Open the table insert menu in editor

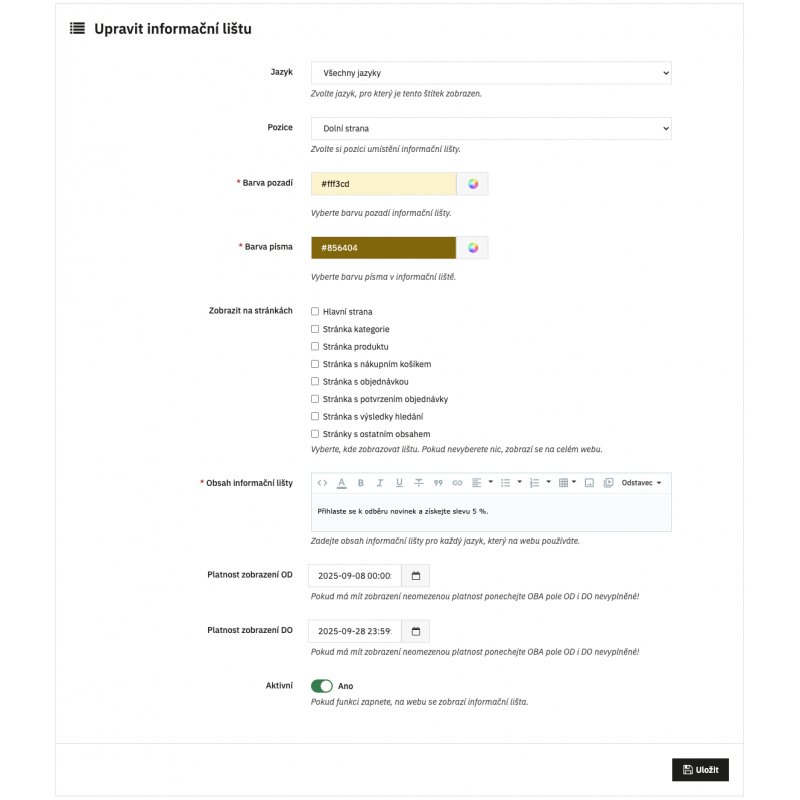click(x=566, y=483)
